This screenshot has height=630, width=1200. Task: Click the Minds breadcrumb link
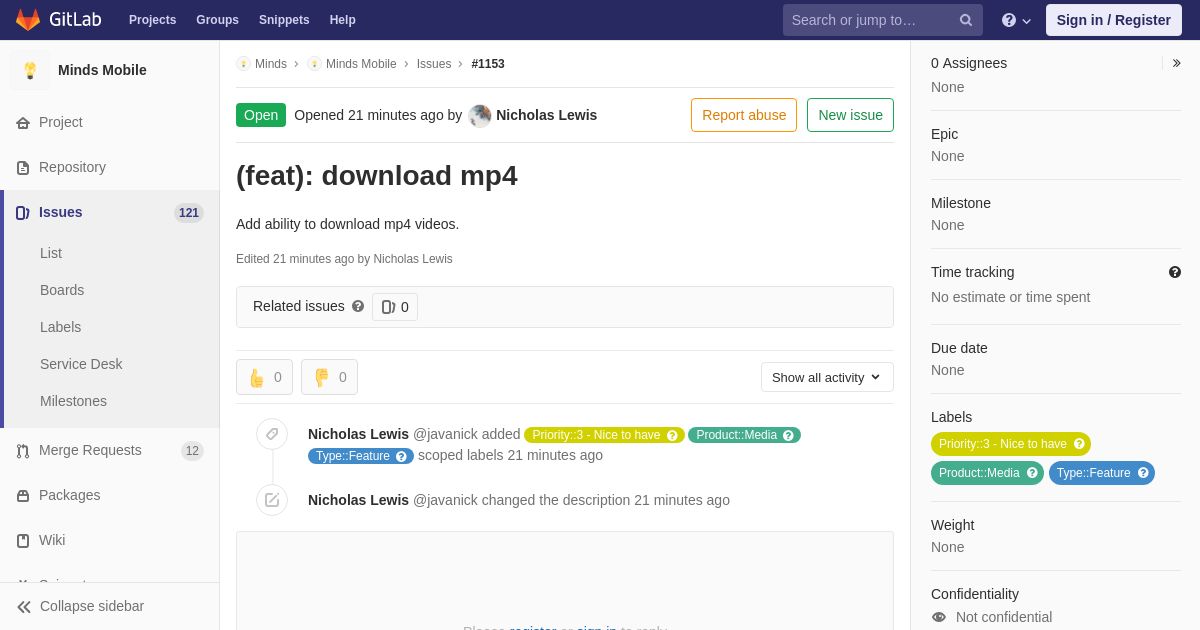point(271,64)
